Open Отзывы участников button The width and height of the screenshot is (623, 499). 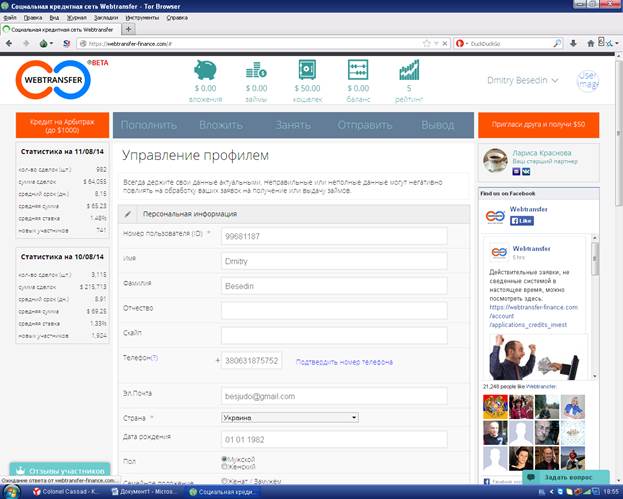pos(60,470)
